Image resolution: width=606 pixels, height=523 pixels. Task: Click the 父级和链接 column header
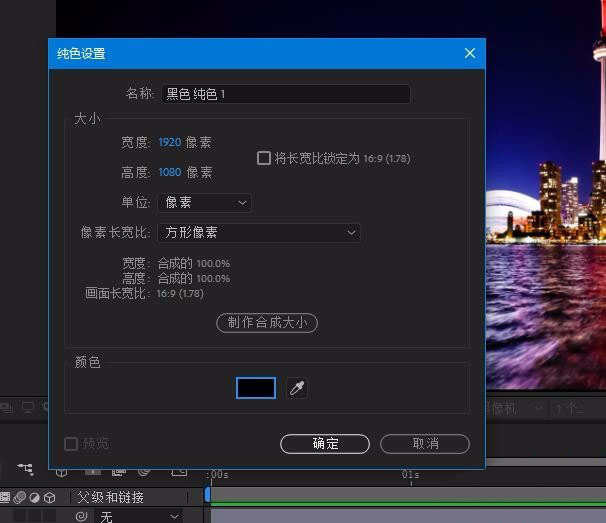click(x=110, y=497)
